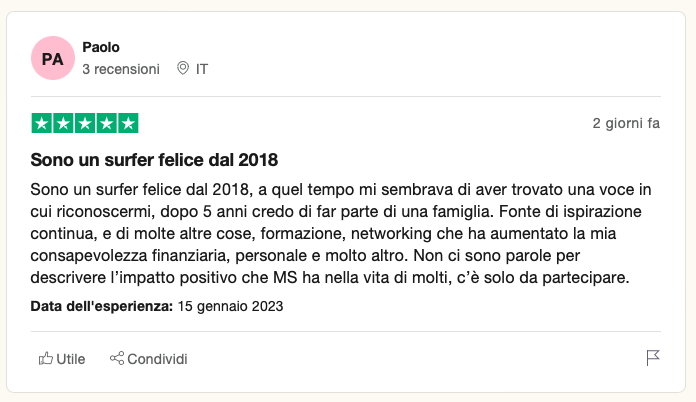This screenshot has width=696, height=402.
Task: Click the fourth green rating star
Action: tap(107, 123)
